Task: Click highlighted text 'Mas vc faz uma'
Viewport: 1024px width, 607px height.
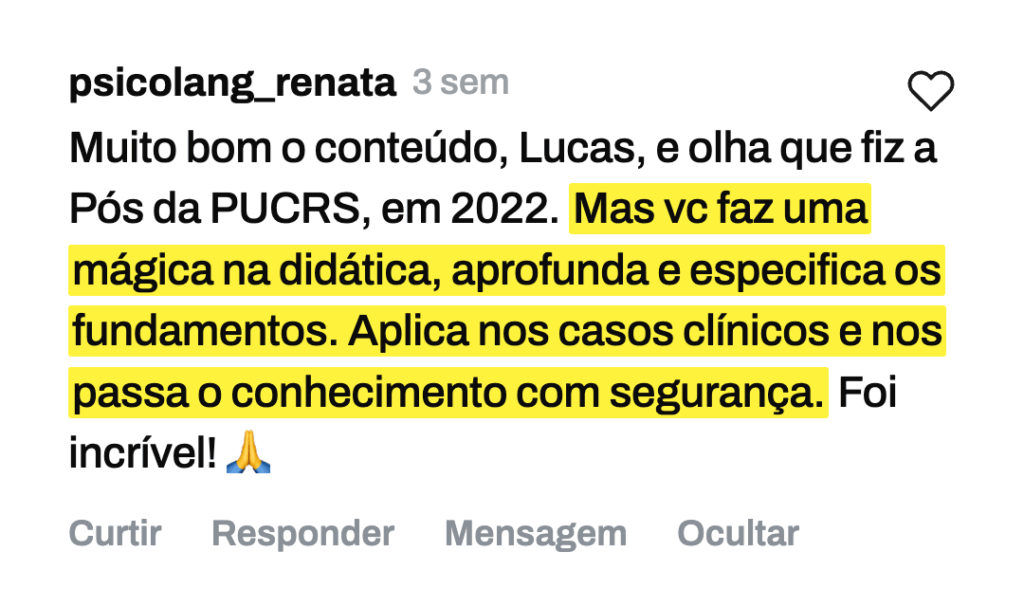Action: [720, 208]
